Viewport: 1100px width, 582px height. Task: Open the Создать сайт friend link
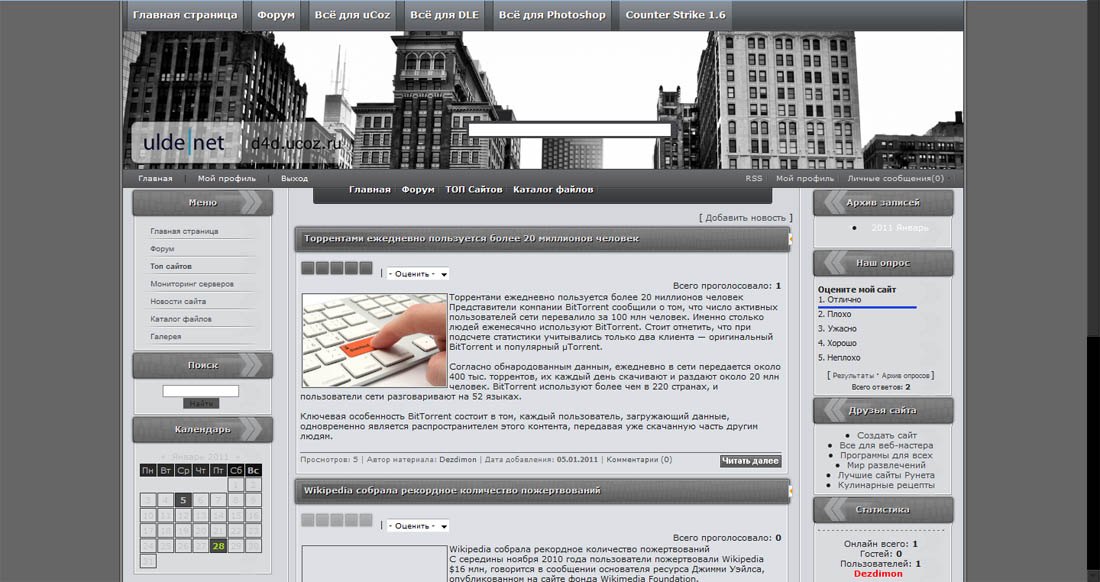[x=887, y=435]
